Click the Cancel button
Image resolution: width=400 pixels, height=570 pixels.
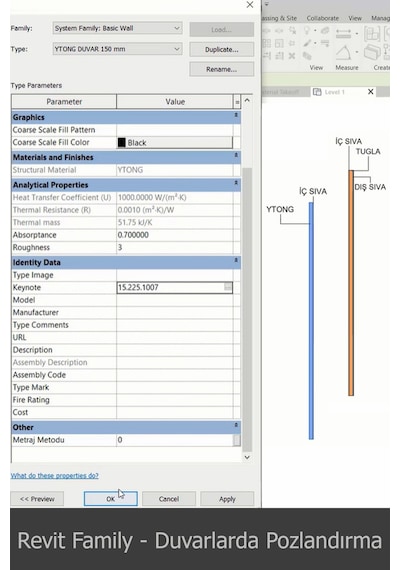point(169,499)
